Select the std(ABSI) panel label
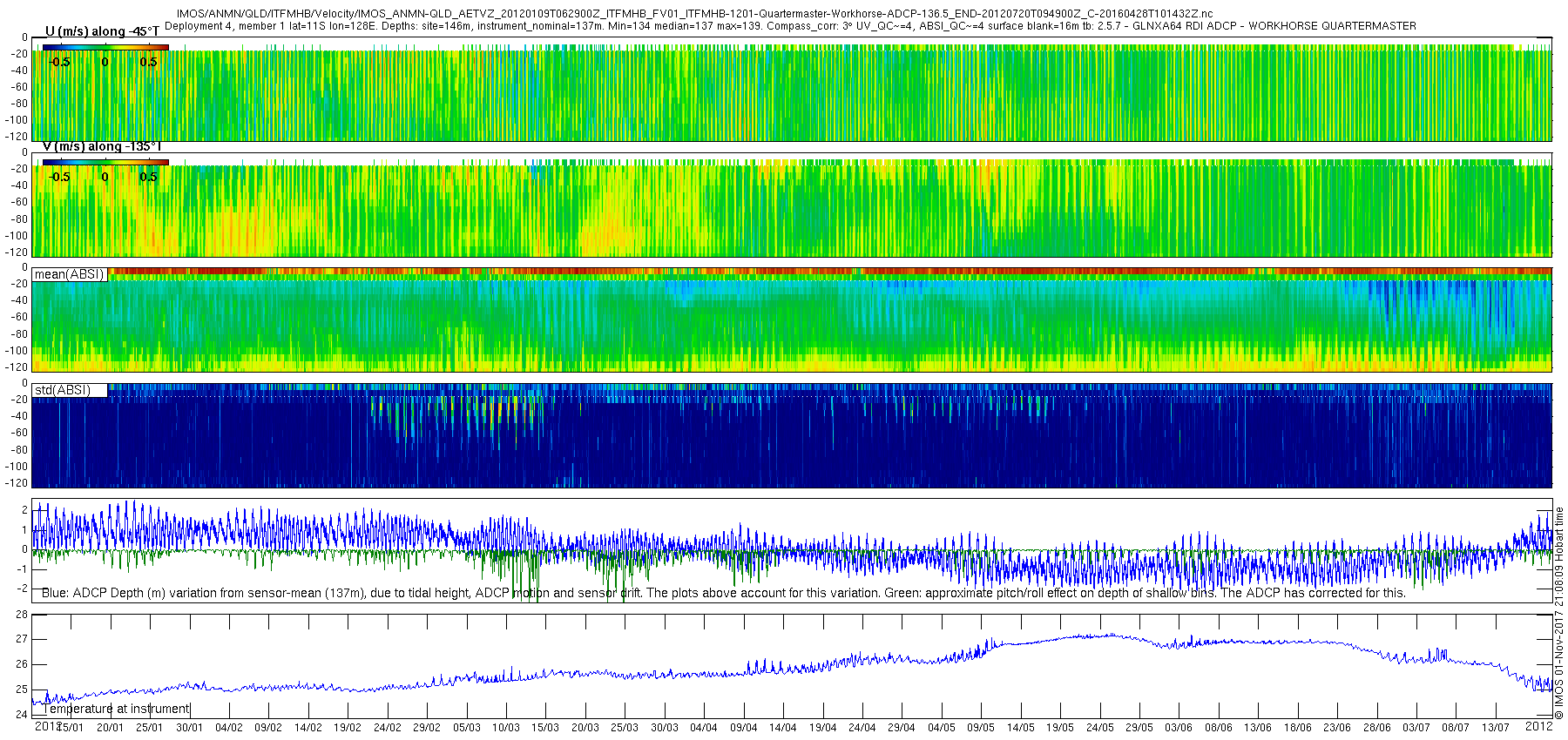Viewport: 1568px width, 740px height. tap(62, 390)
